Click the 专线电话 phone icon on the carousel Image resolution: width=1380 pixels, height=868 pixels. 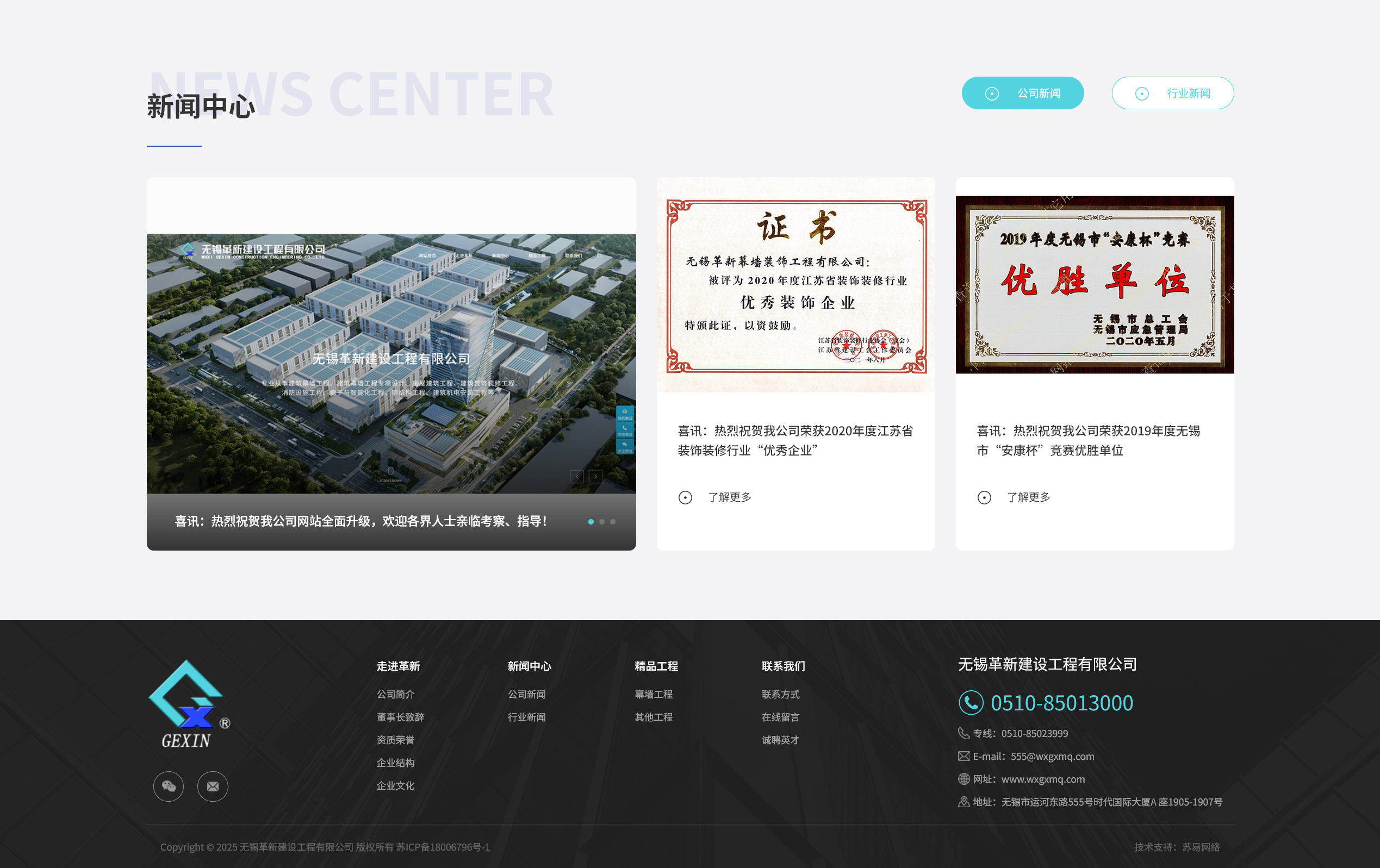[625, 428]
